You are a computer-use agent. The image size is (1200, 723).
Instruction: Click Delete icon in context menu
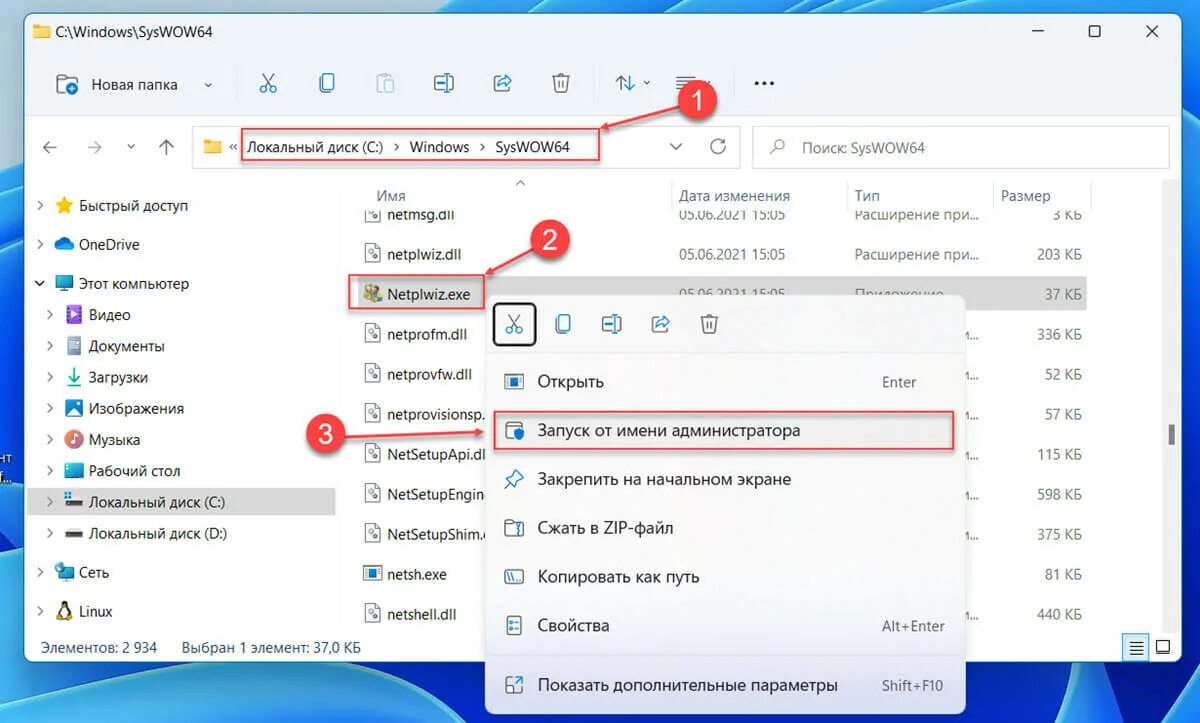709,324
